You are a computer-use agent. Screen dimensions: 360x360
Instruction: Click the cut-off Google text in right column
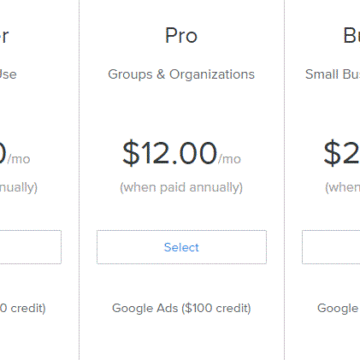coord(338,308)
